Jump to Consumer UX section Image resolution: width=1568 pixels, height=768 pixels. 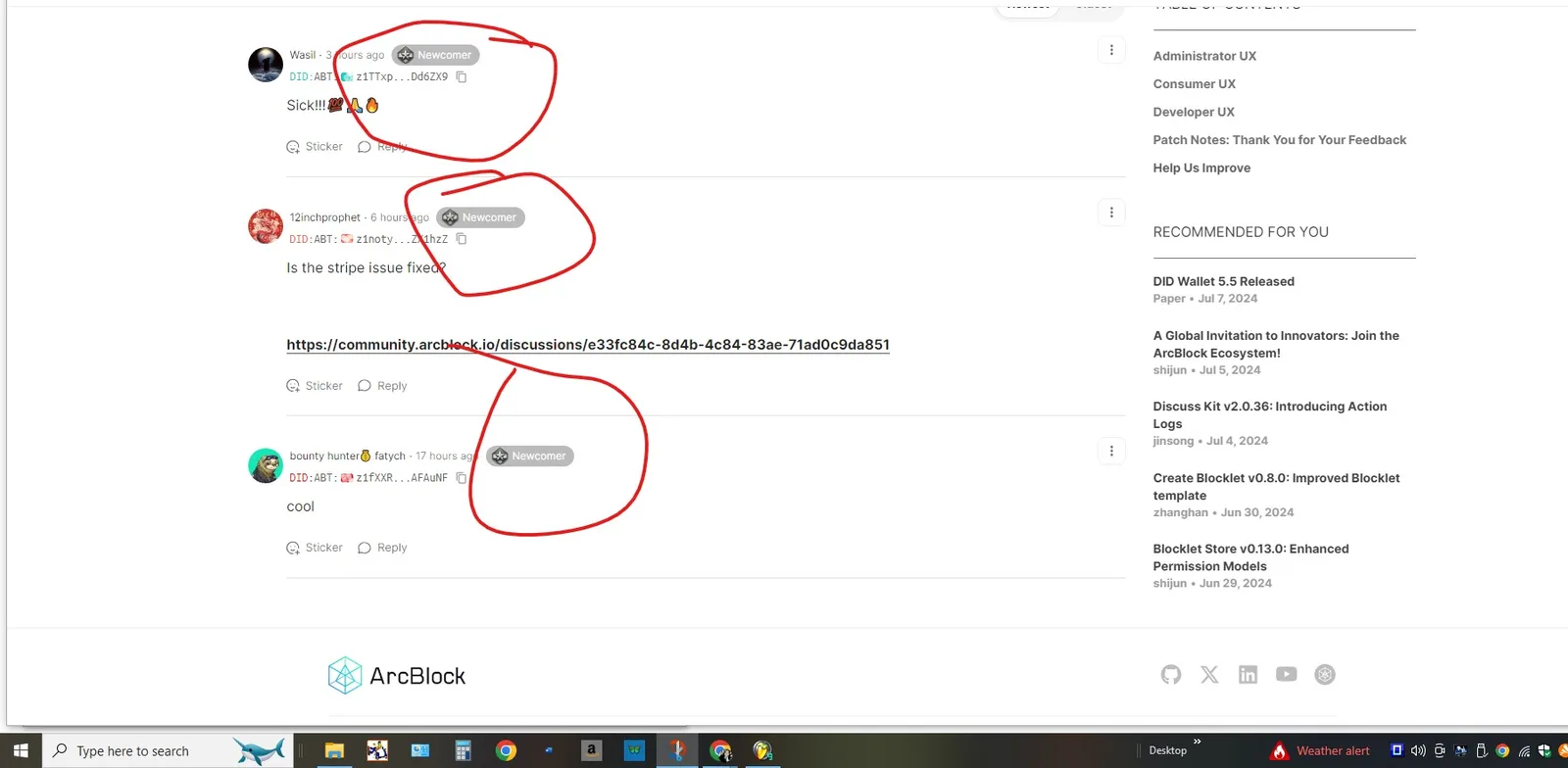coord(1194,84)
